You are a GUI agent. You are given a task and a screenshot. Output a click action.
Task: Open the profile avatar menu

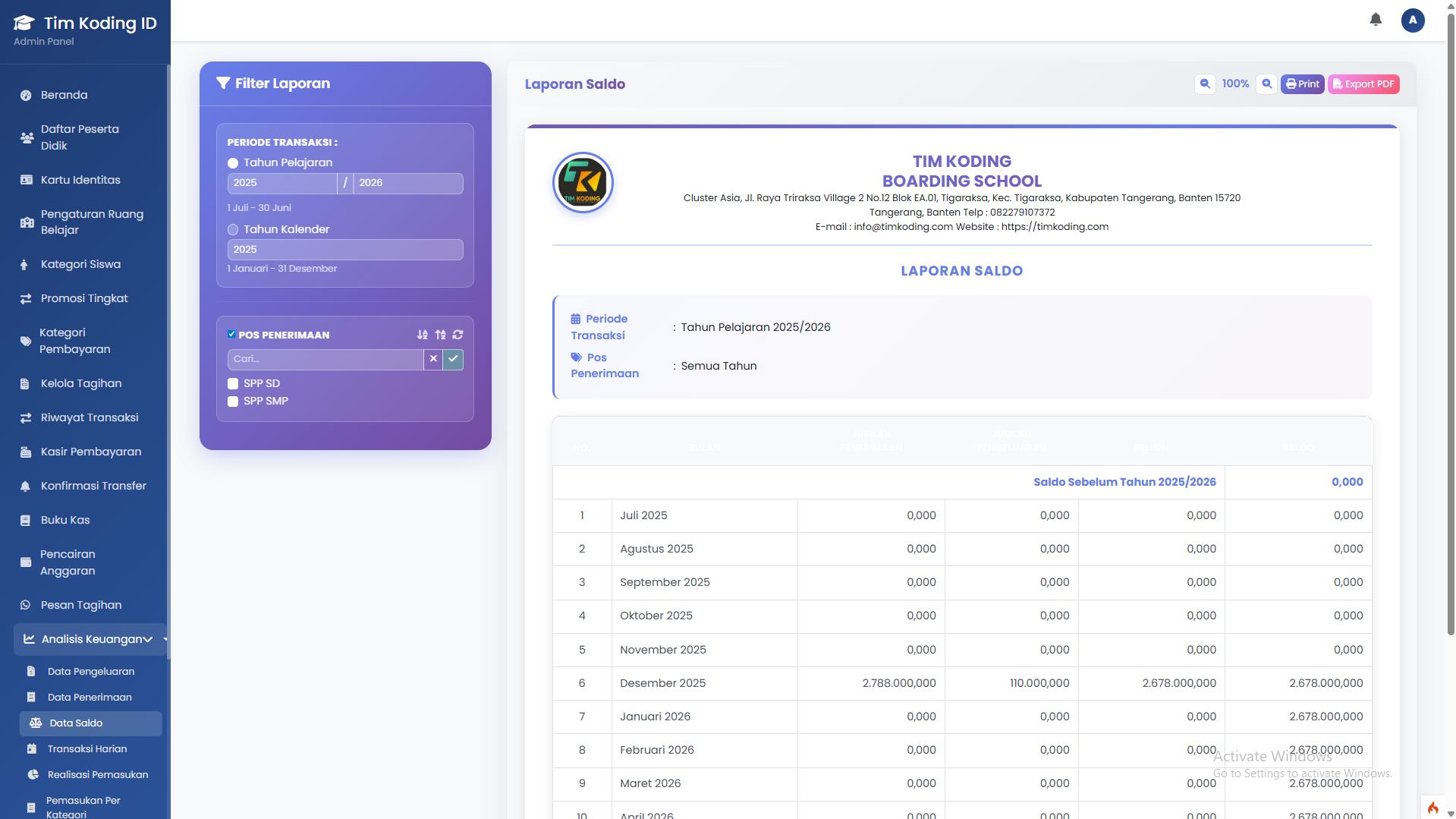[1412, 20]
